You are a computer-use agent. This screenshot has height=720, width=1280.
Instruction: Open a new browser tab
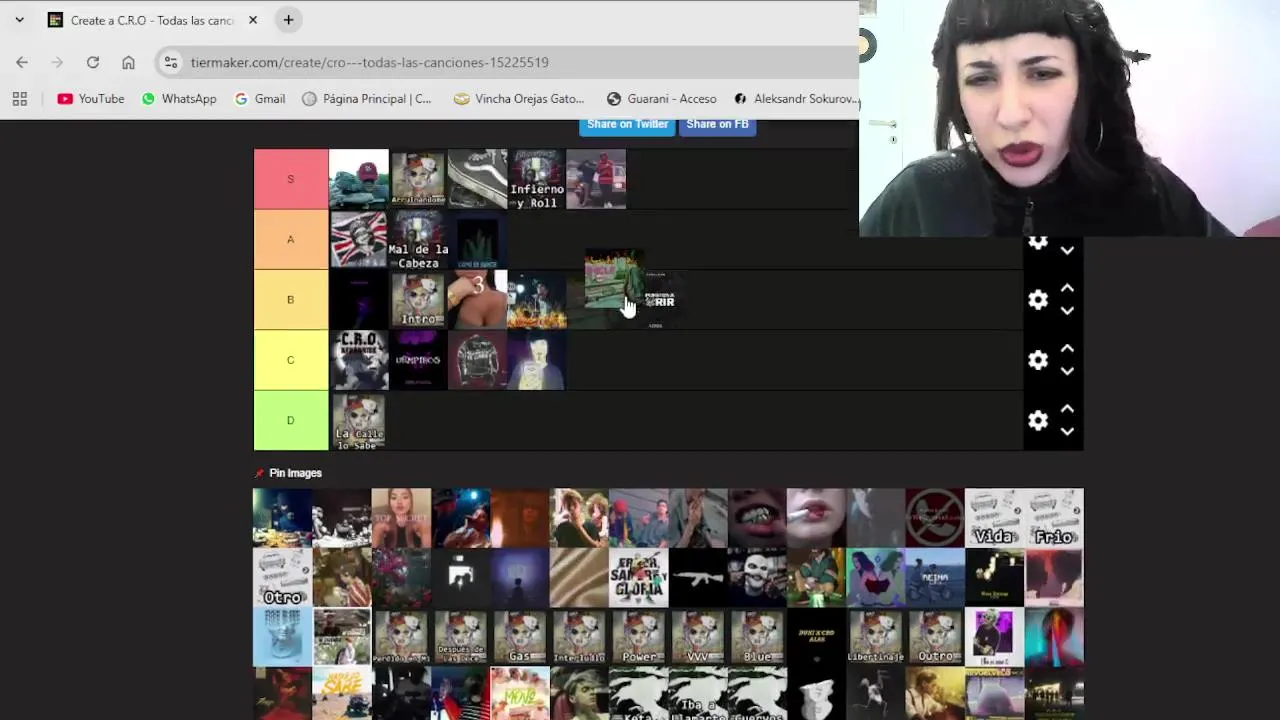(288, 20)
